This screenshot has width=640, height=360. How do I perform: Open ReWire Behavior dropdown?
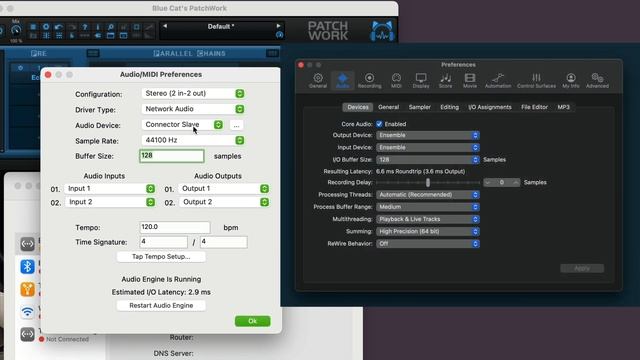pyautogui.click(x=428, y=244)
